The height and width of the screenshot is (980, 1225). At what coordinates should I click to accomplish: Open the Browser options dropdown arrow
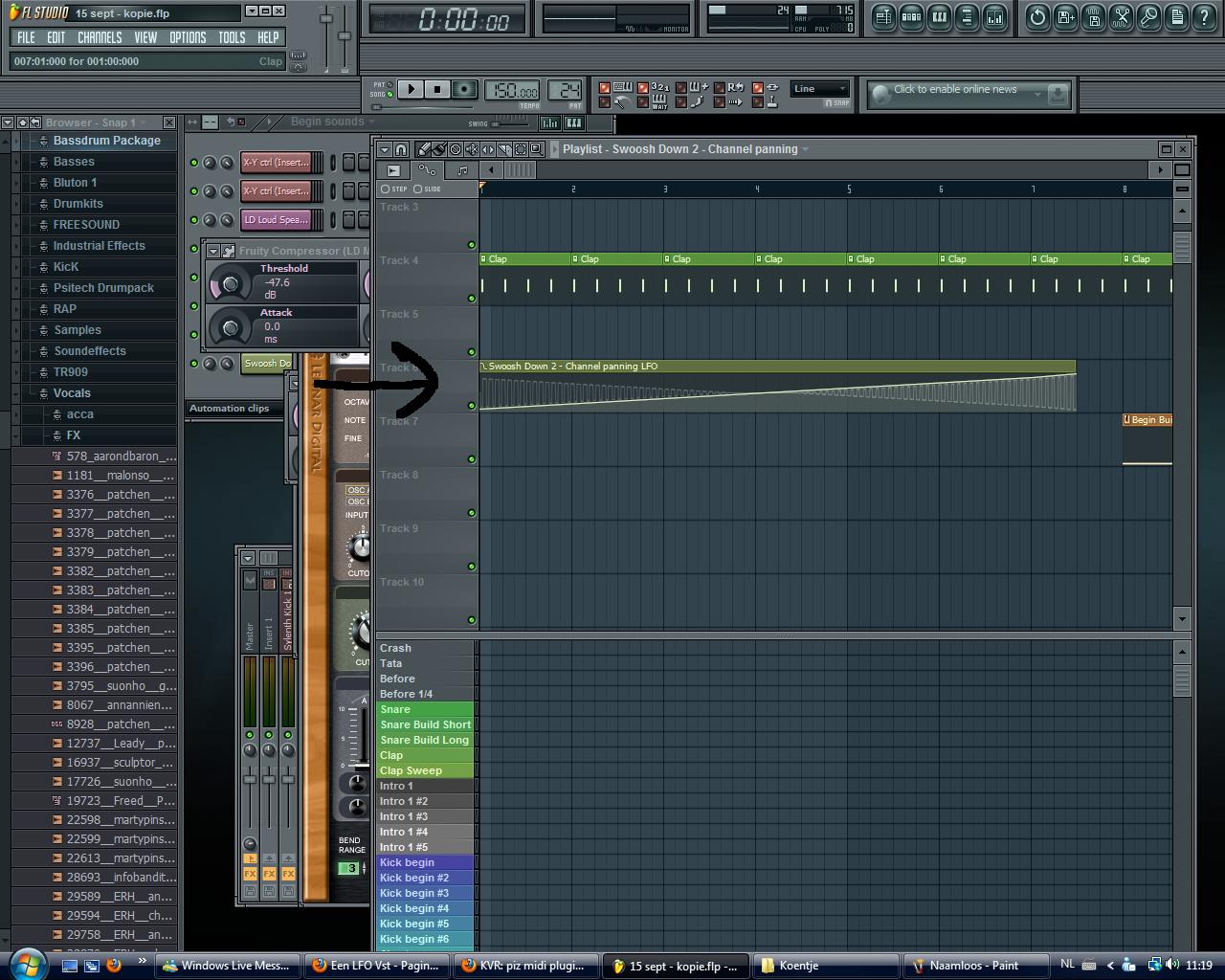[x=7, y=122]
